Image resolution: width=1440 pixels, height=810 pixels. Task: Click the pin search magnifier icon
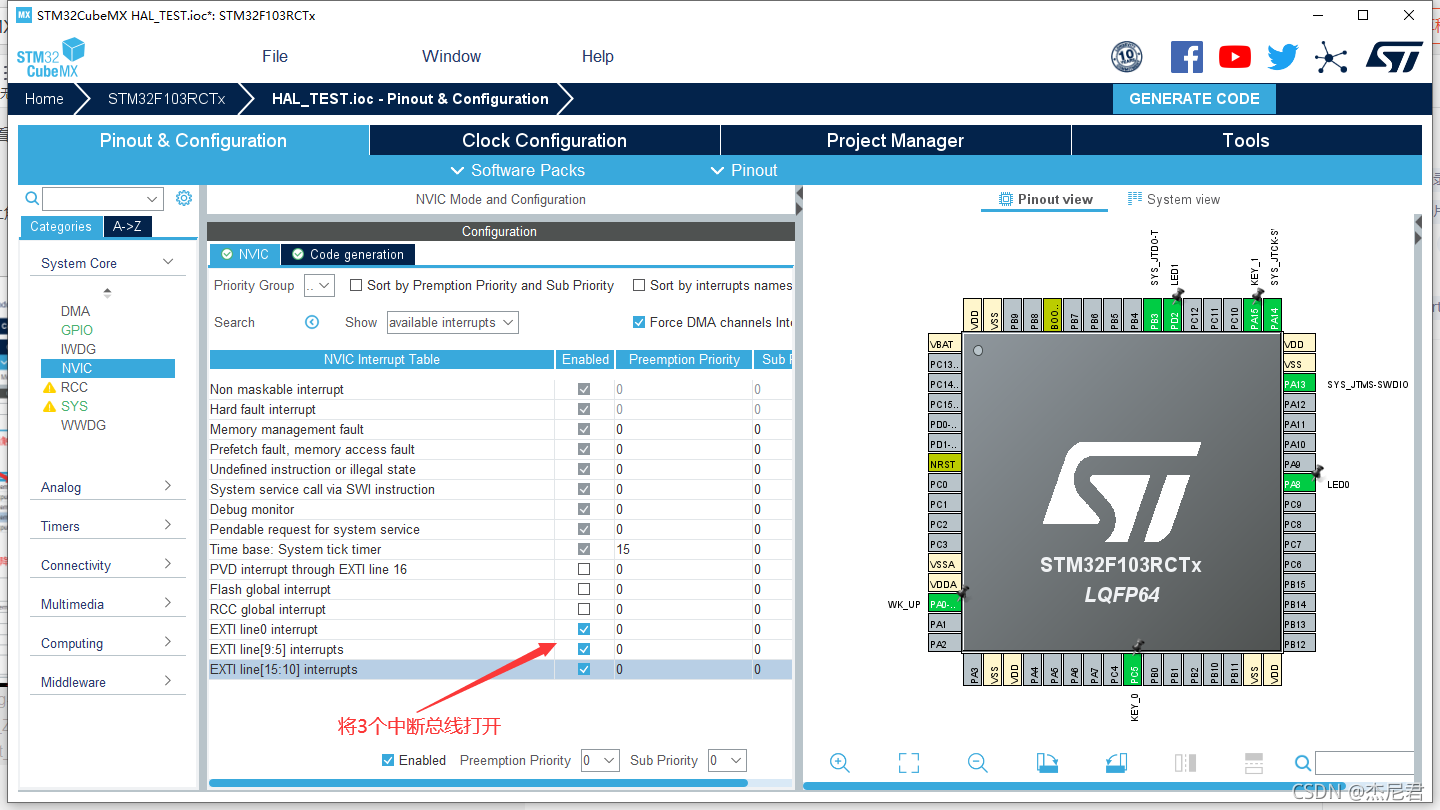[1302, 763]
